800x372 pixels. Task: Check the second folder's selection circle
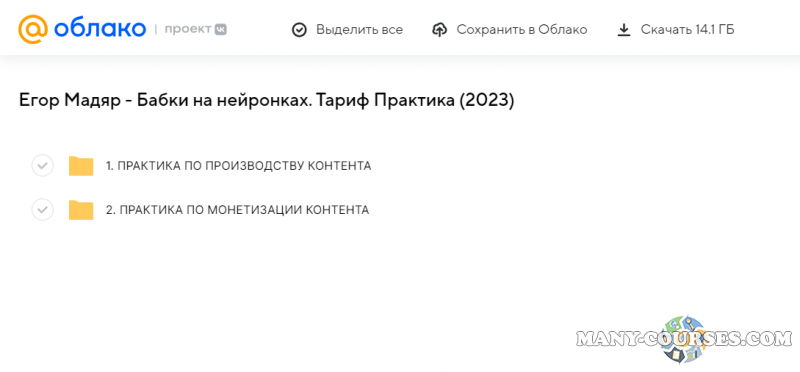point(42,209)
